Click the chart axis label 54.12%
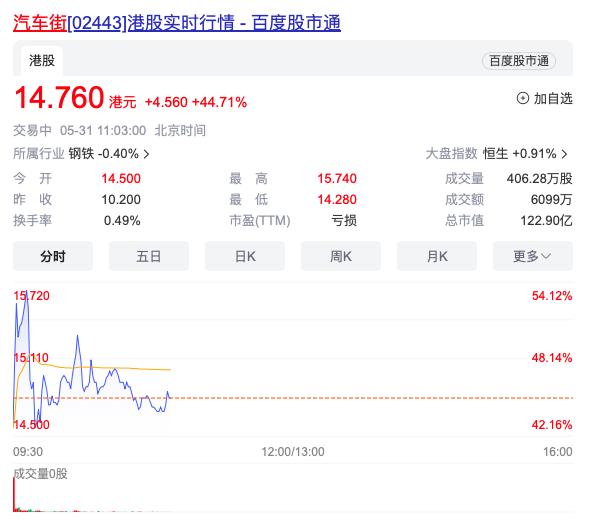 [552, 295]
